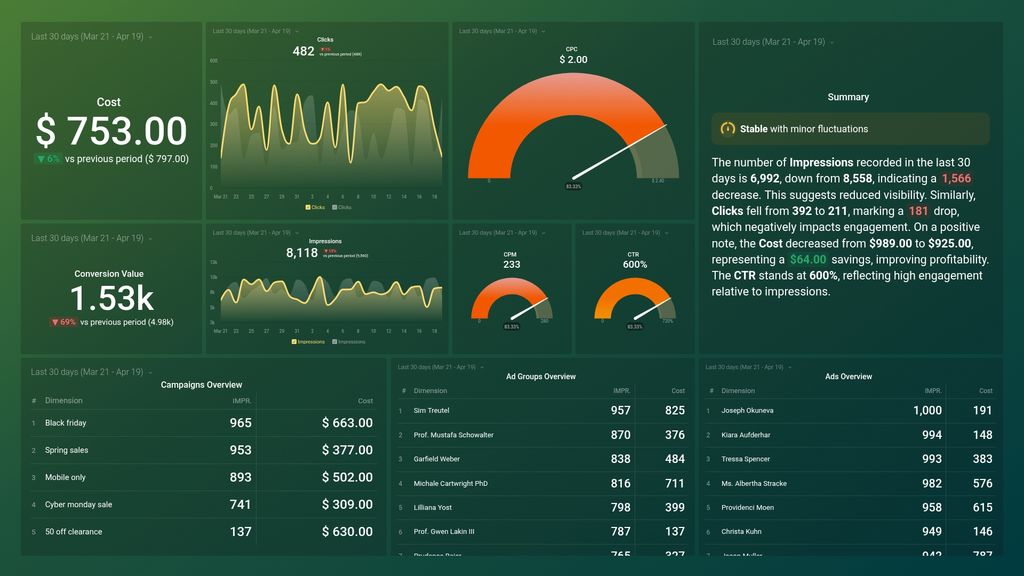The width and height of the screenshot is (1024, 576).
Task: Select the Black friday row in Campaigns Overview
Action: [201, 422]
